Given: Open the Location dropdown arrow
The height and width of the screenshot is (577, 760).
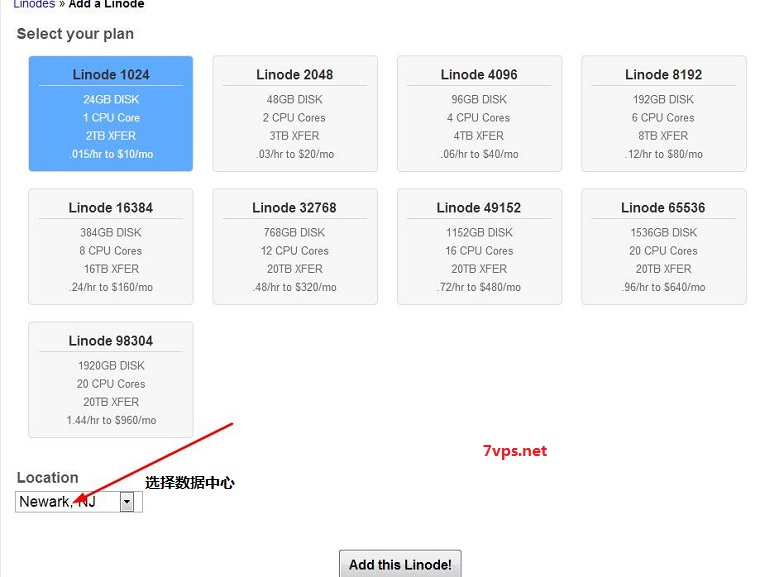Looking at the screenshot, I should (x=127, y=502).
